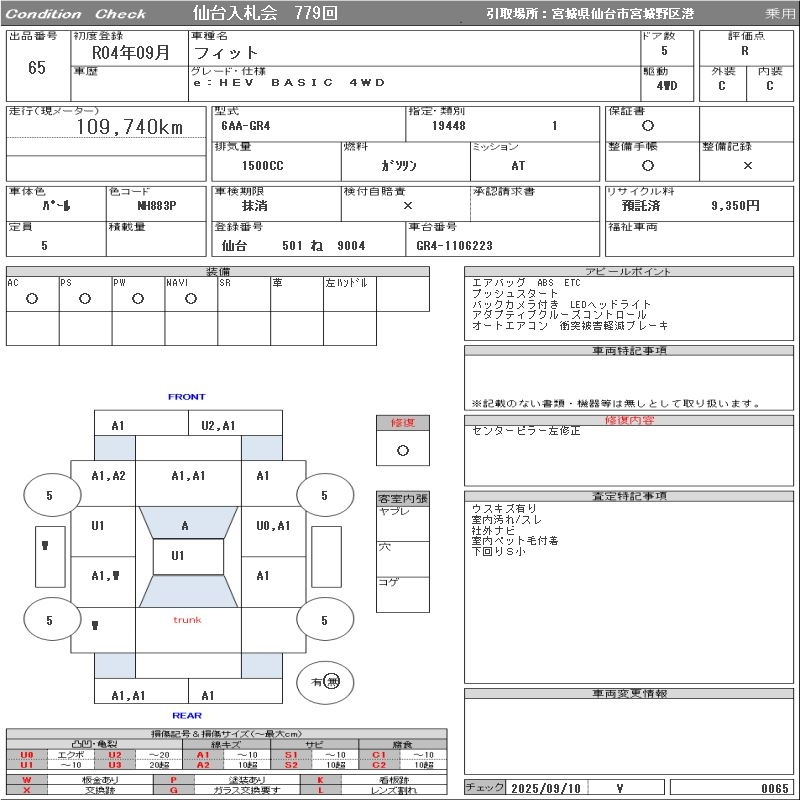Toggle the NAVI equipment circle mark

pyautogui.click(x=191, y=298)
